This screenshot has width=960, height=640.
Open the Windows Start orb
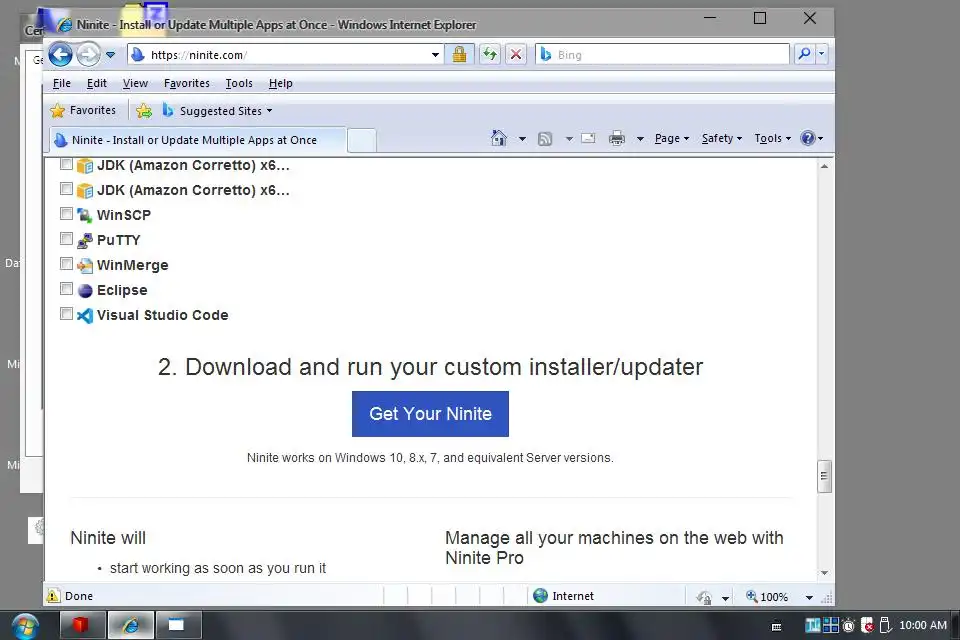click(24, 625)
